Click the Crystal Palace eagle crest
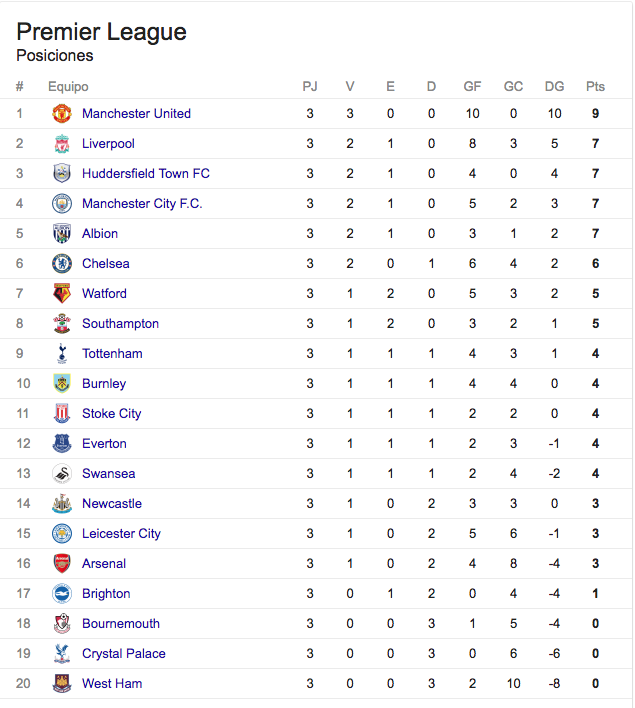The height and width of the screenshot is (708, 635). coord(62,653)
